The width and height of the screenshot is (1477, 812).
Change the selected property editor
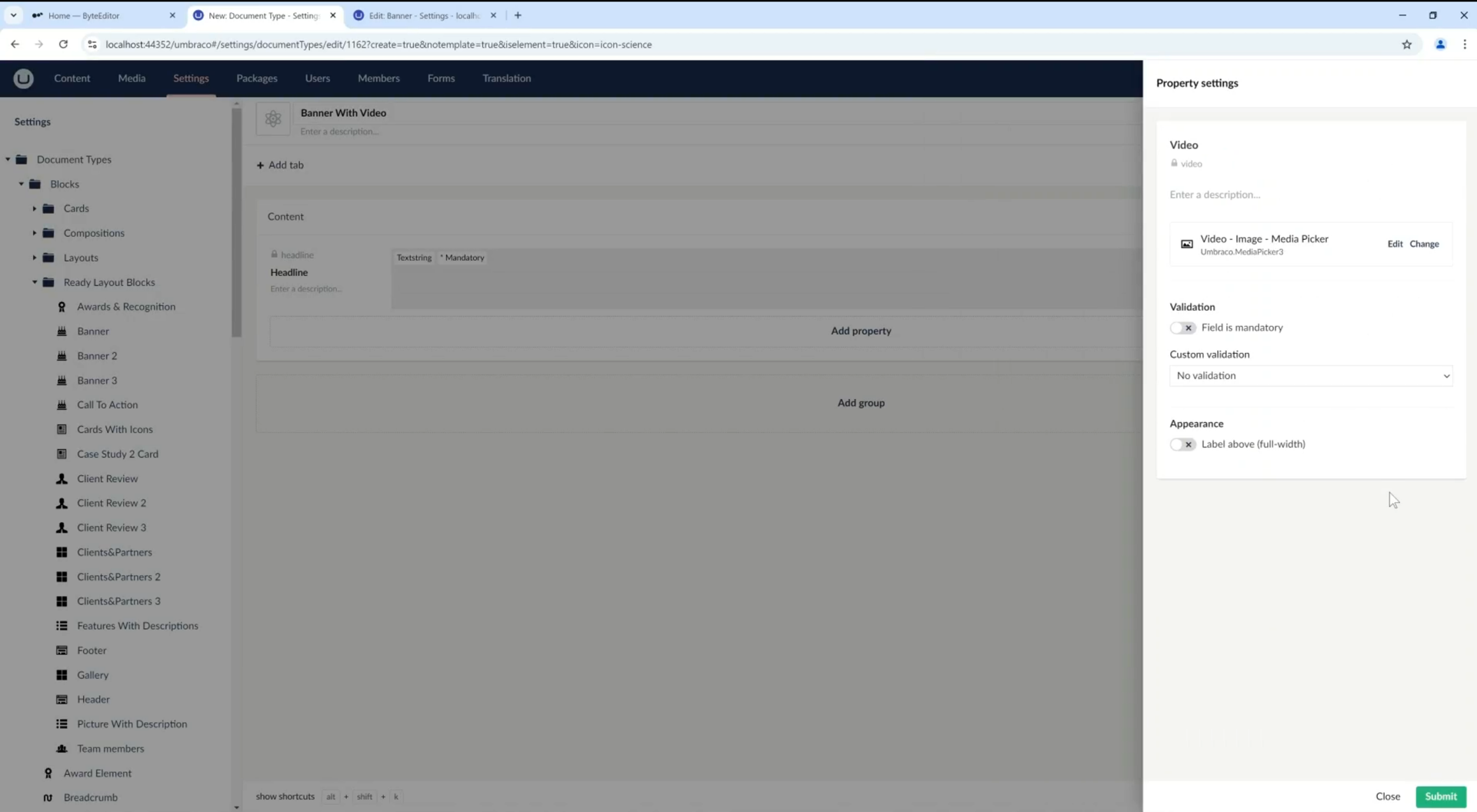pos(1424,245)
